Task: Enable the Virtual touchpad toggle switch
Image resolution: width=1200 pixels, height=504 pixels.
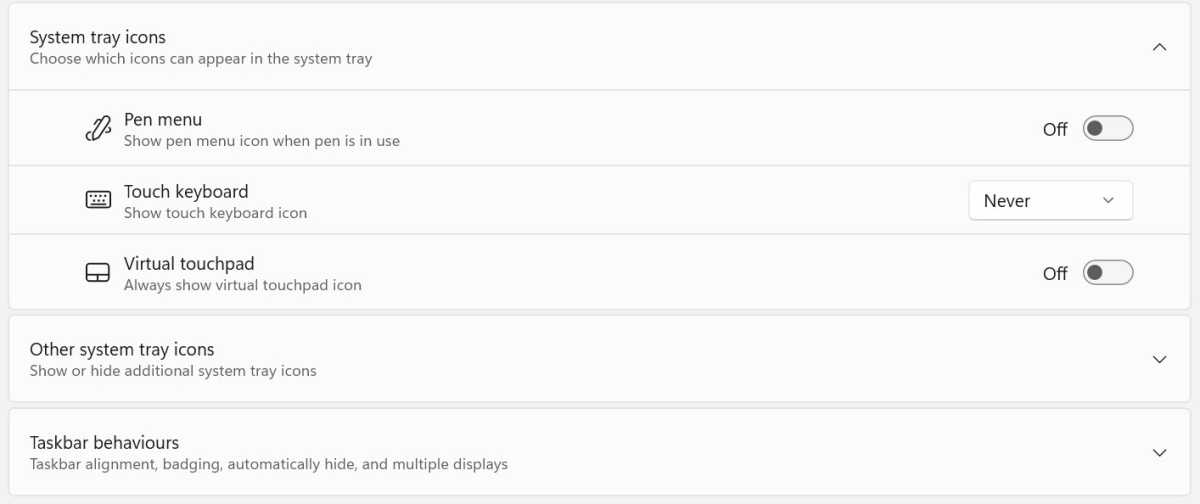Action: (1108, 273)
